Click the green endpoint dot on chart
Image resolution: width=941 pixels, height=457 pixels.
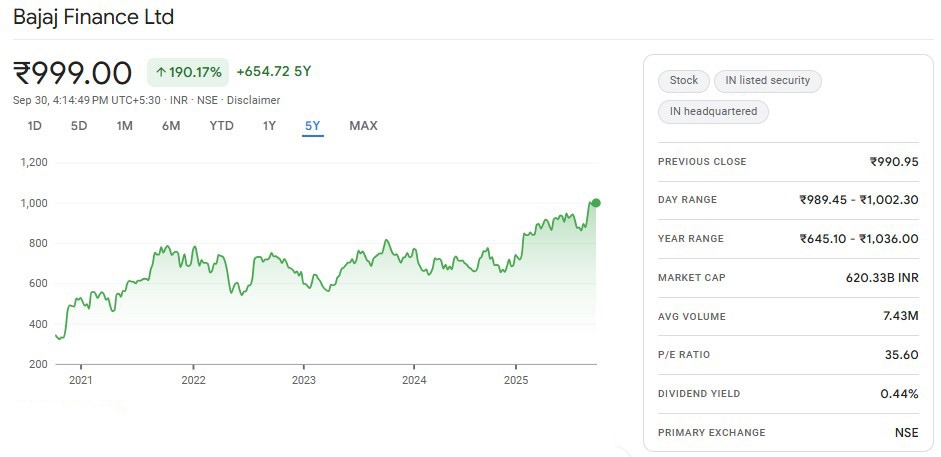pos(595,203)
